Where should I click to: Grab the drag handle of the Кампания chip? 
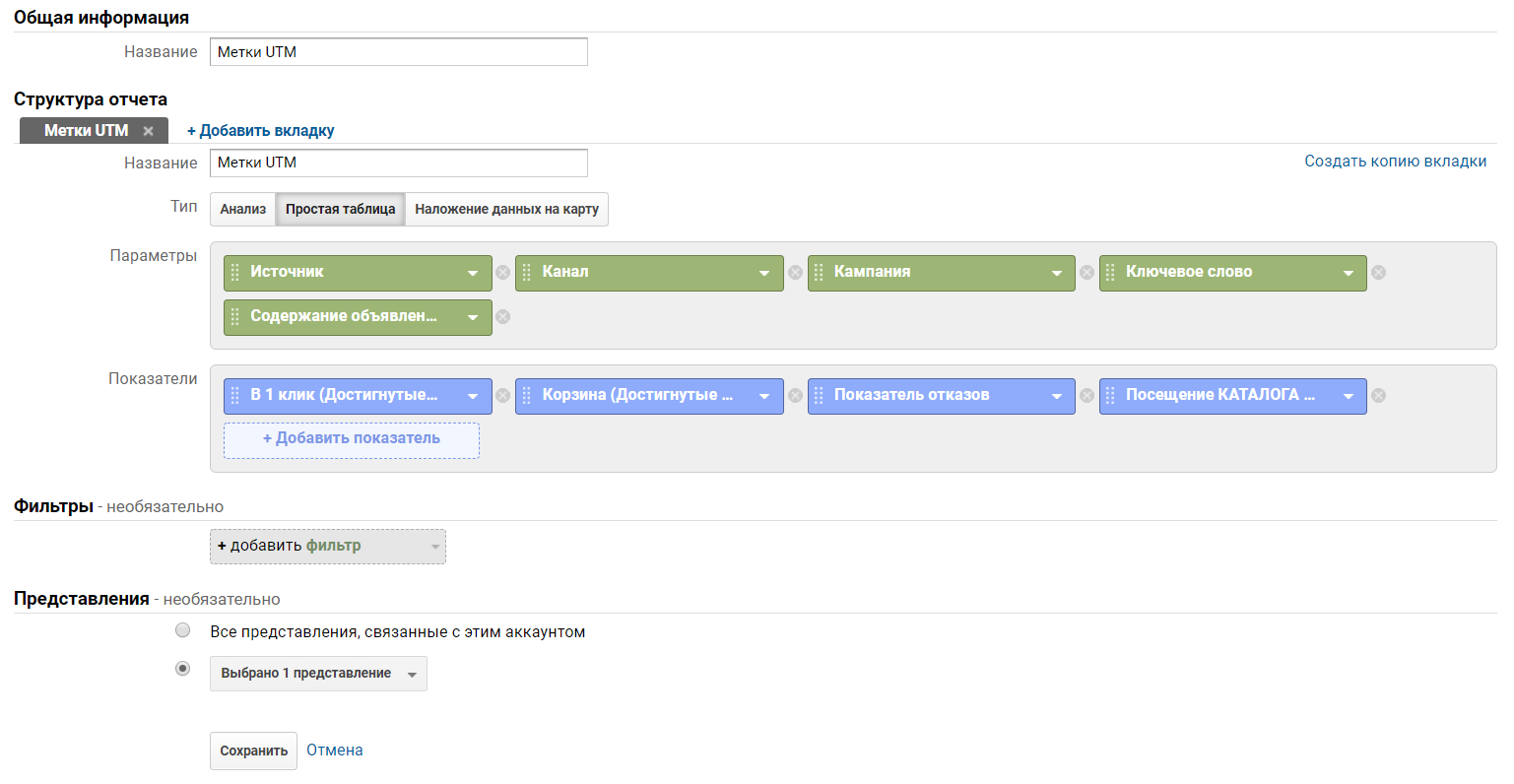819,273
